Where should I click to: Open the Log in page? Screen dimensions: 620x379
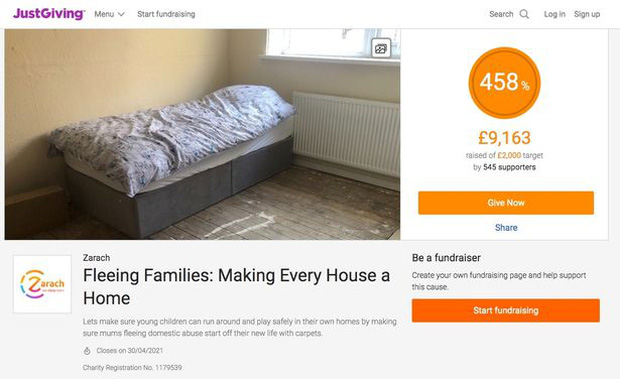[554, 14]
